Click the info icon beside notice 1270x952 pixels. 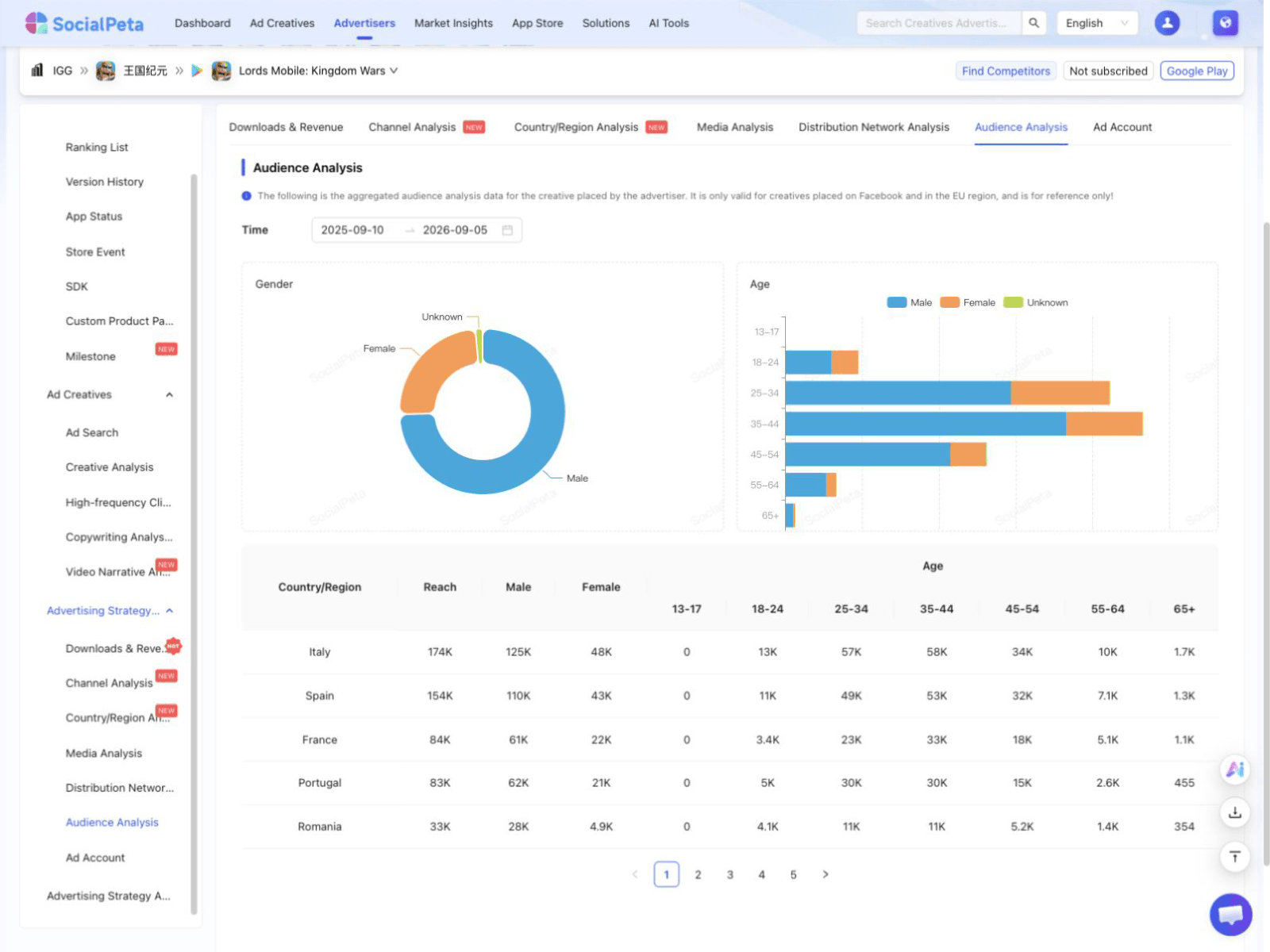click(246, 196)
